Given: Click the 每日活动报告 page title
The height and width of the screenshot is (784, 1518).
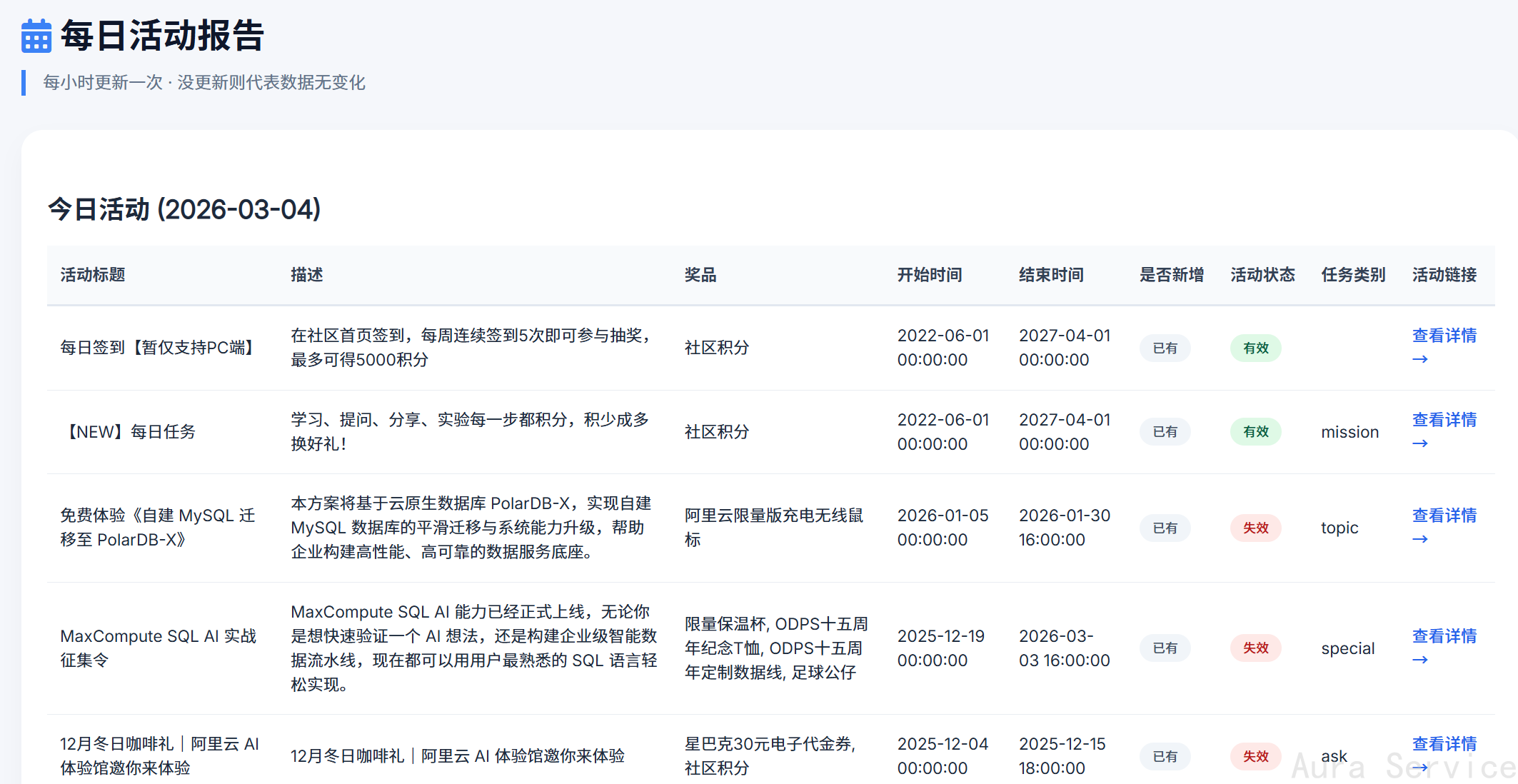Looking at the screenshot, I should coord(162,36).
